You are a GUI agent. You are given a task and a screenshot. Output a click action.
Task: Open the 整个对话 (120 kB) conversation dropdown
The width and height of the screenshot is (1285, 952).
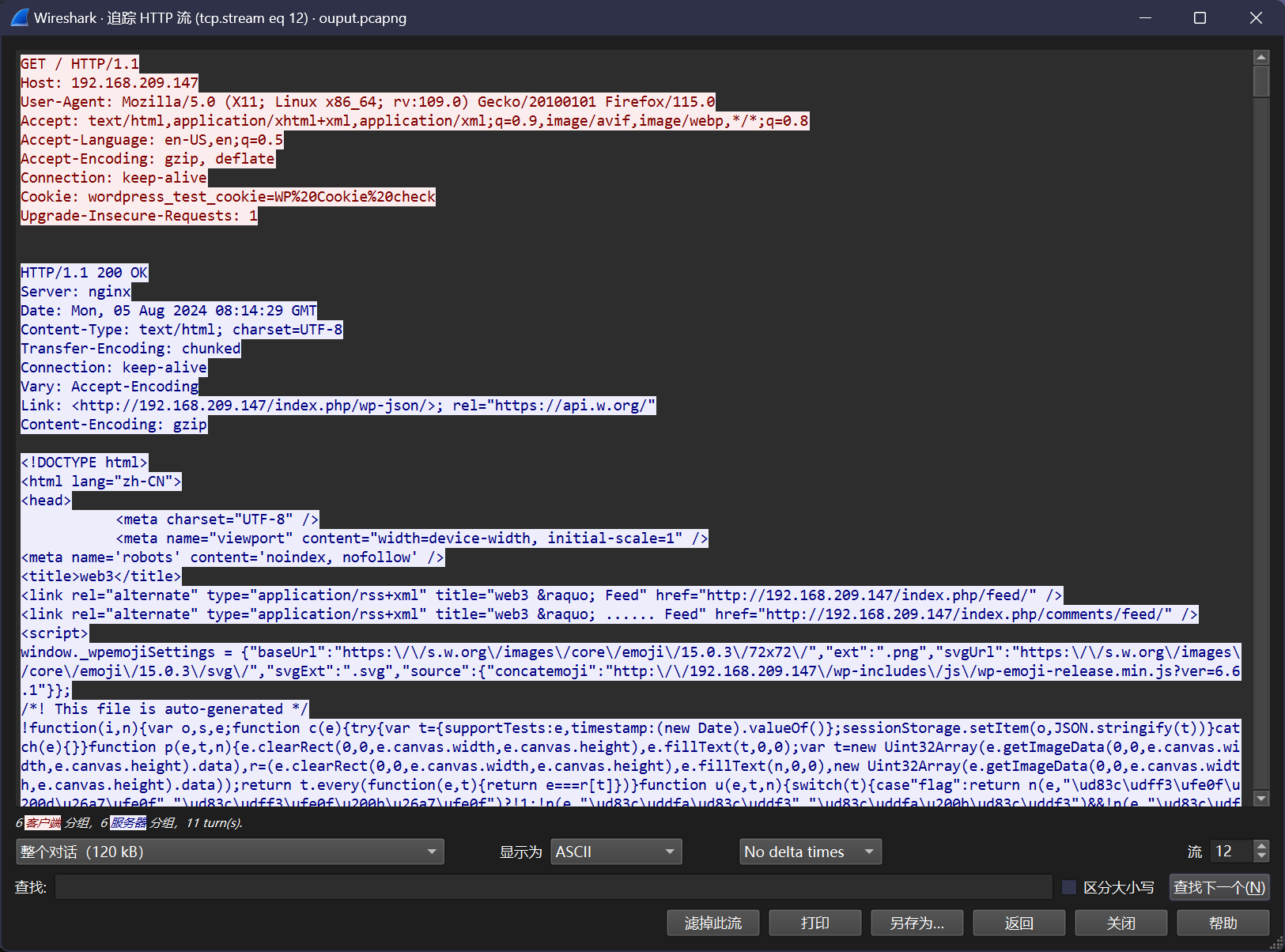pos(229,852)
